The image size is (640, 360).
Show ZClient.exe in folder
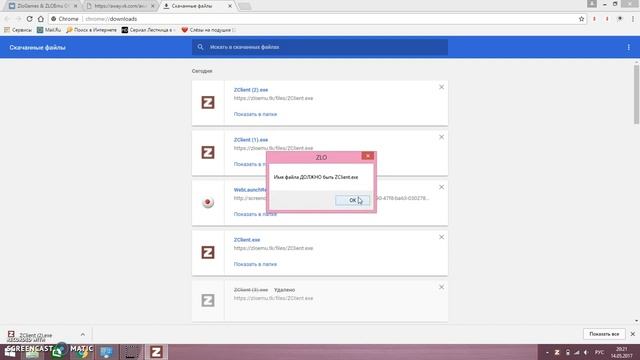(x=255, y=264)
